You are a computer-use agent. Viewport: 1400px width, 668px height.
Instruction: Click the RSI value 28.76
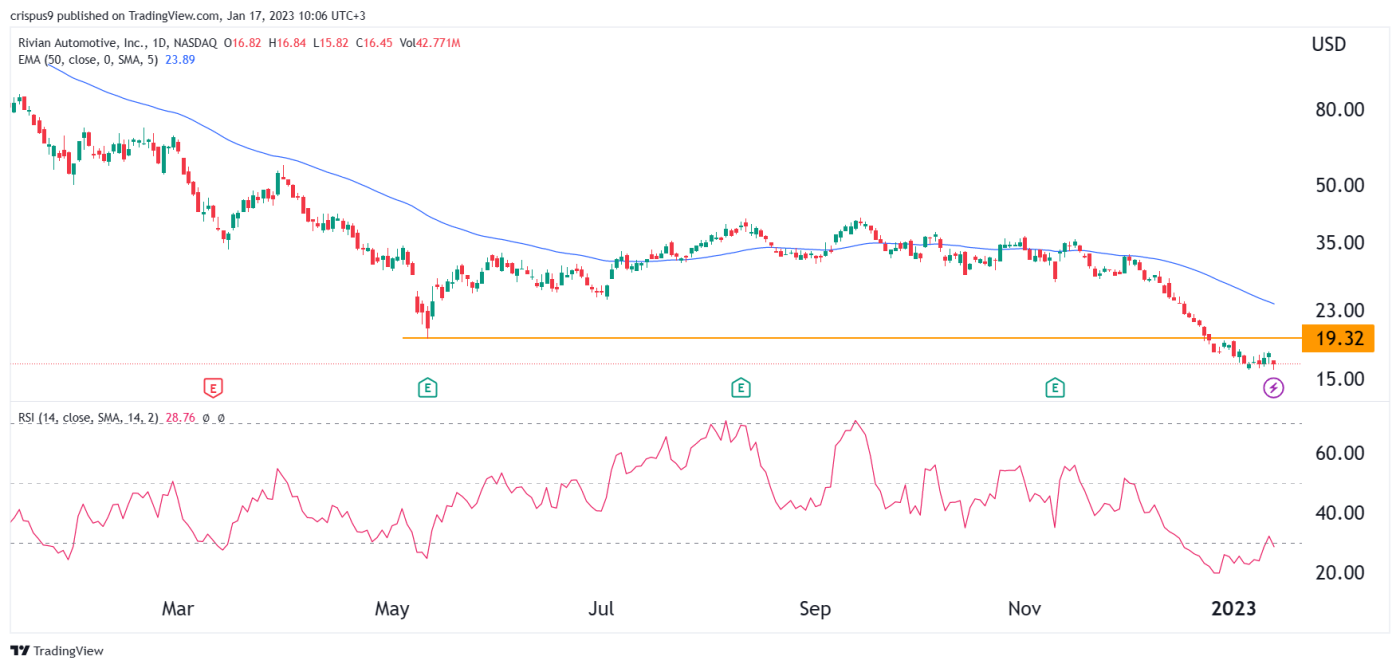[x=182, y=417]
